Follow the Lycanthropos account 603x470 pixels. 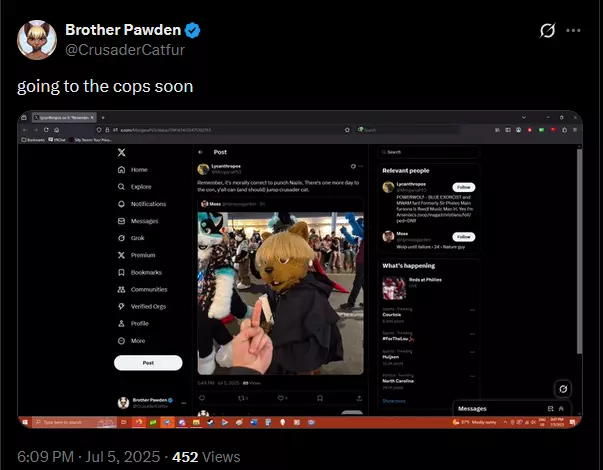[x=463, y=187]
